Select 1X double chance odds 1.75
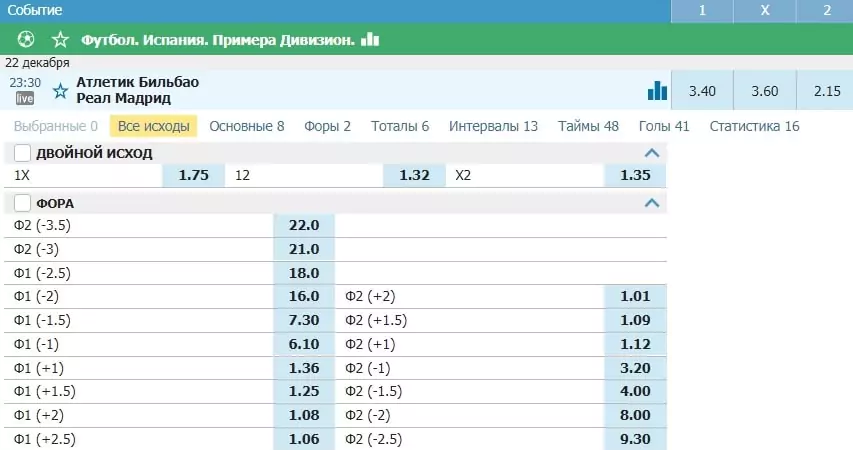 pyautogui.click(x=194, y=175)
